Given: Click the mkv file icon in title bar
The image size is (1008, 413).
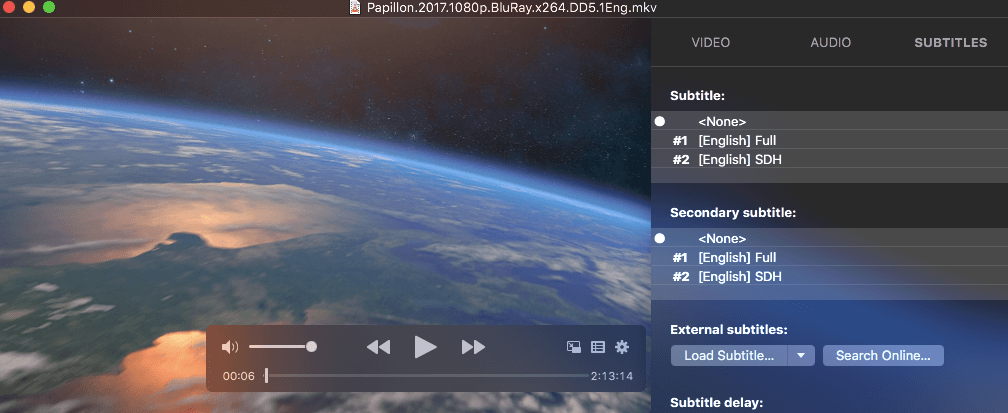Looking at the screenshot, I should point(356,7).
